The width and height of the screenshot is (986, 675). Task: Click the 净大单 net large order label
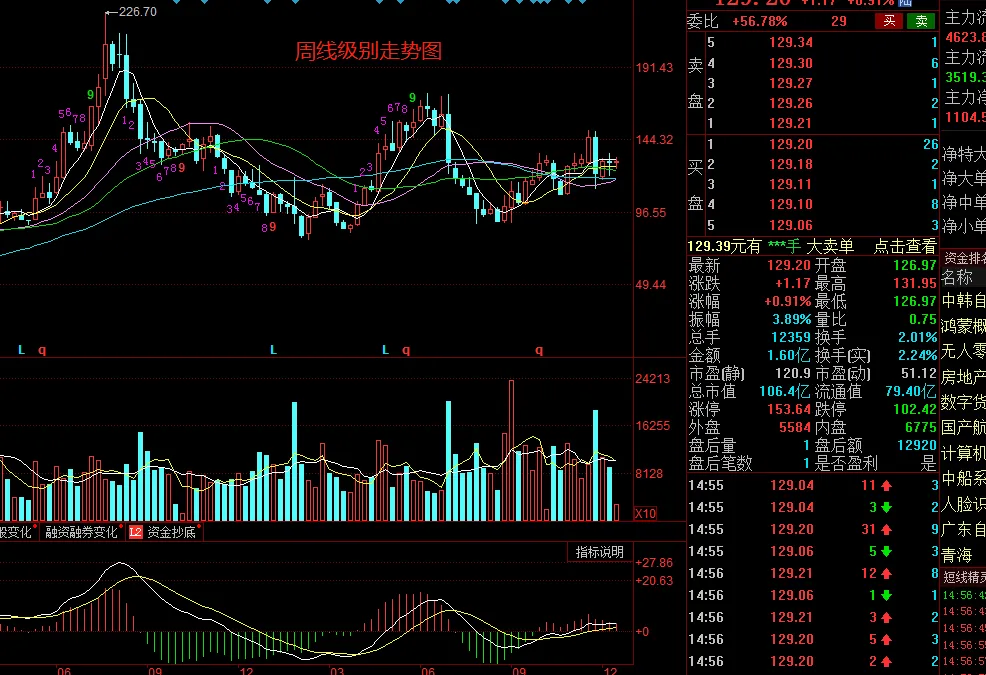964,178
